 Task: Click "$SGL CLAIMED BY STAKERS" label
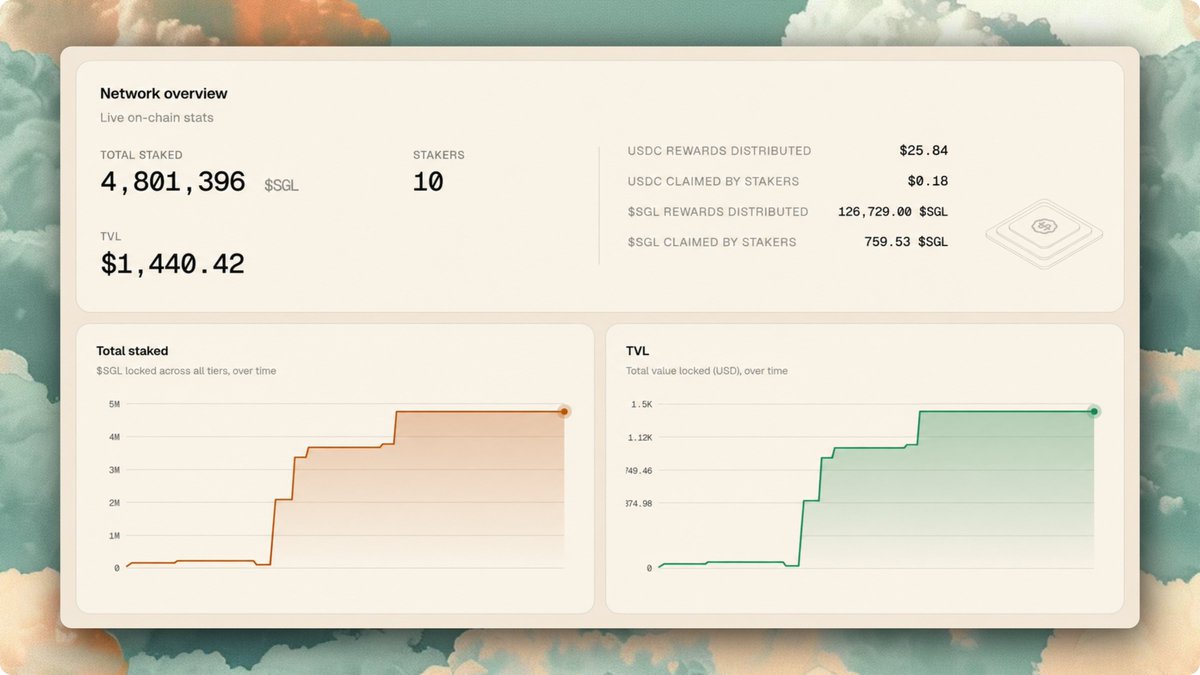[712, 242]
